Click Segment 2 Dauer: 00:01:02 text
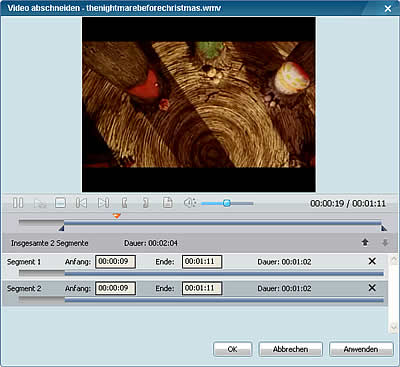 tap(284, 289)
